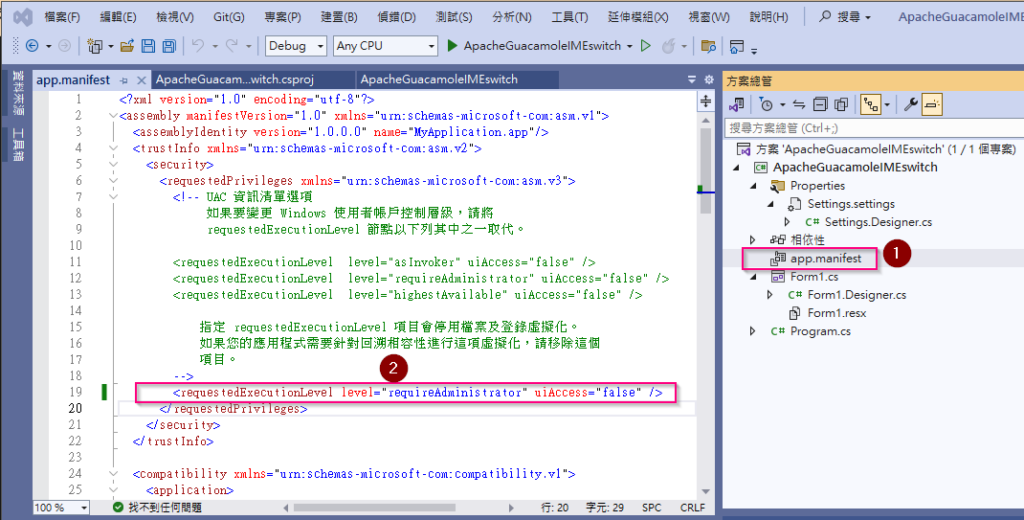Click the split editor icon above scrollbar

tap(705, 101)
